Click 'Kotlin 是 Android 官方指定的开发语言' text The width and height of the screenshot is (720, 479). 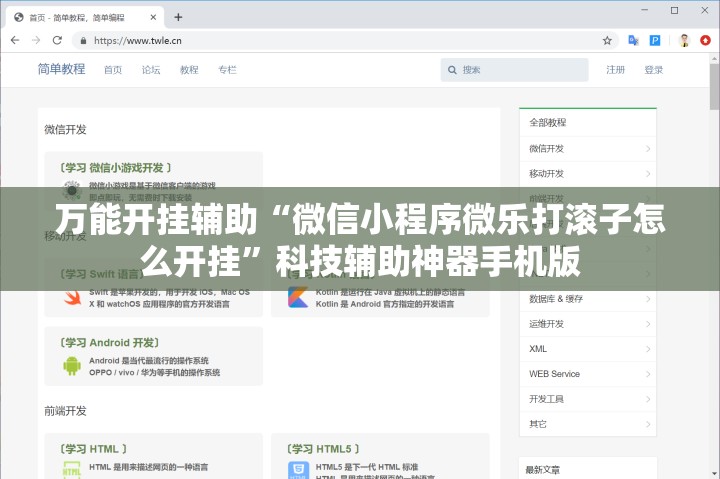385,304
